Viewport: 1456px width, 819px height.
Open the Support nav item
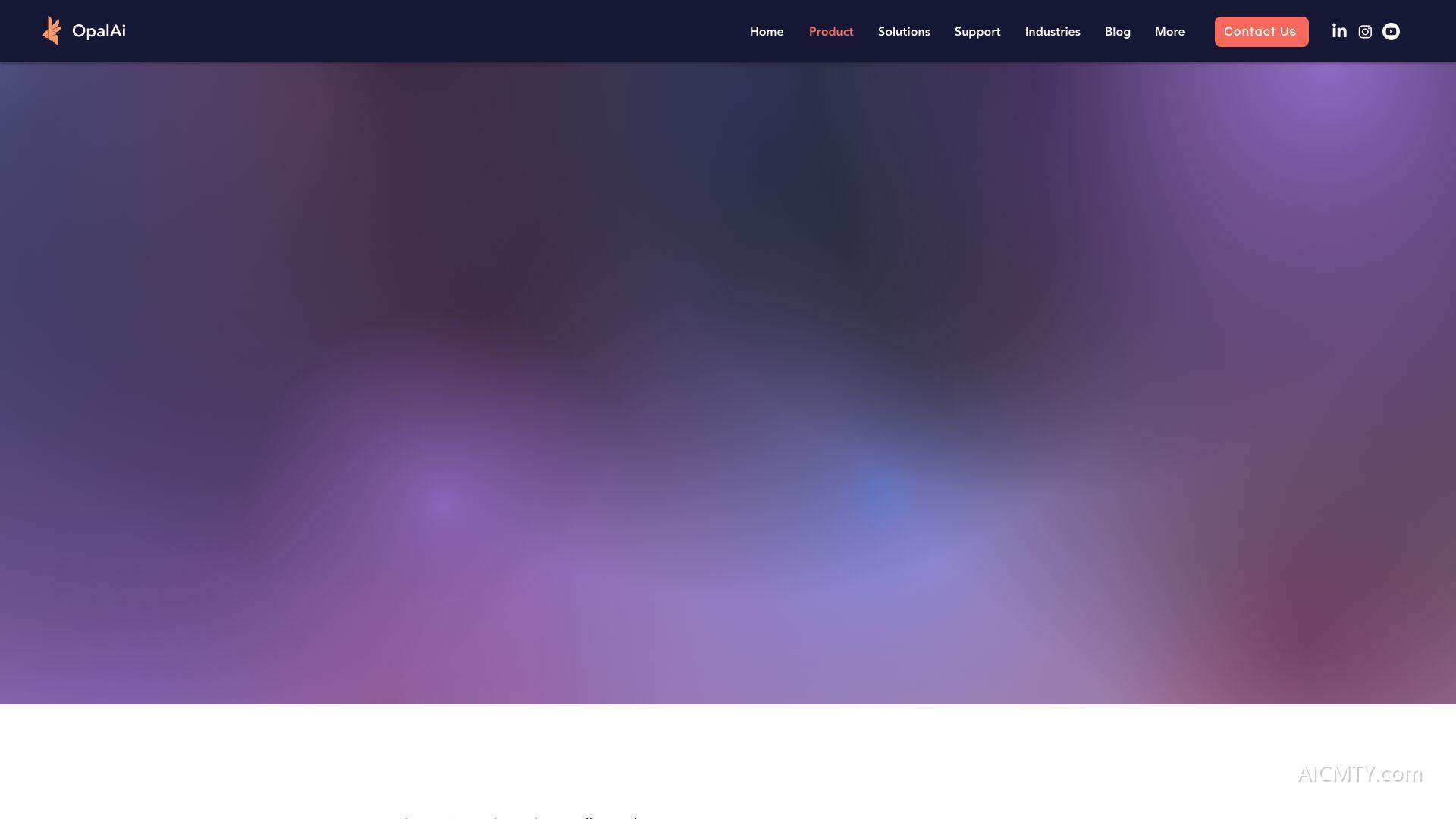tap(977, 32)
